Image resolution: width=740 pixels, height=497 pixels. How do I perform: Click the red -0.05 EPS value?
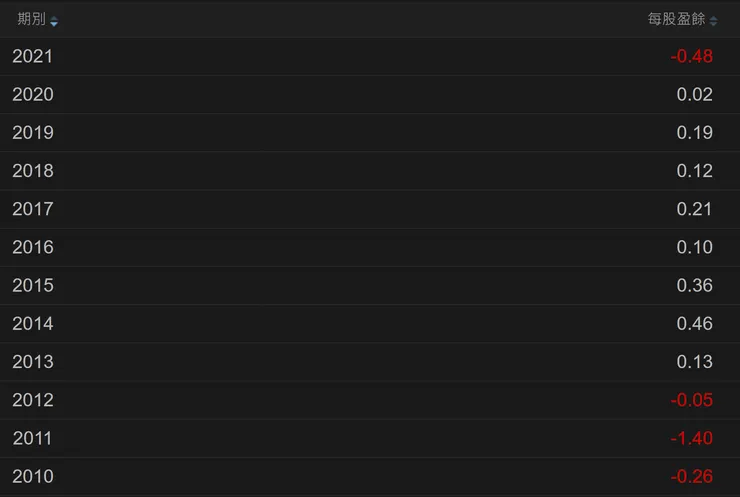(x=692, y=400)
